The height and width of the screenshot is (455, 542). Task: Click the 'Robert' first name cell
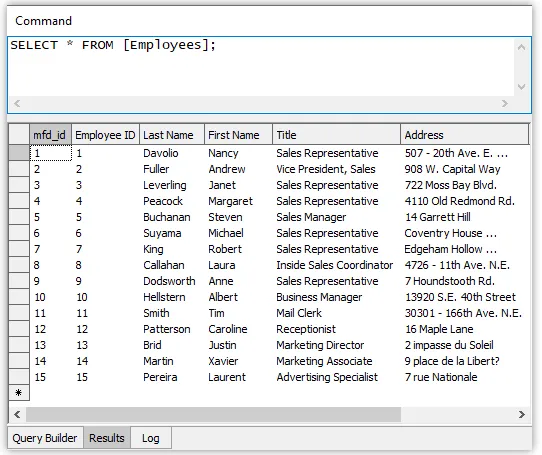(x=239, y=249)
